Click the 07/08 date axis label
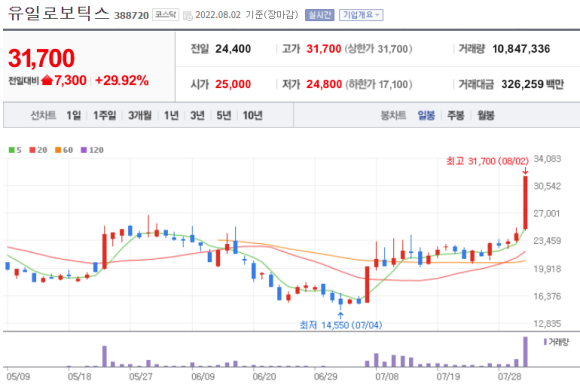This screenshot has width=580, height=387. click(387, 377)
